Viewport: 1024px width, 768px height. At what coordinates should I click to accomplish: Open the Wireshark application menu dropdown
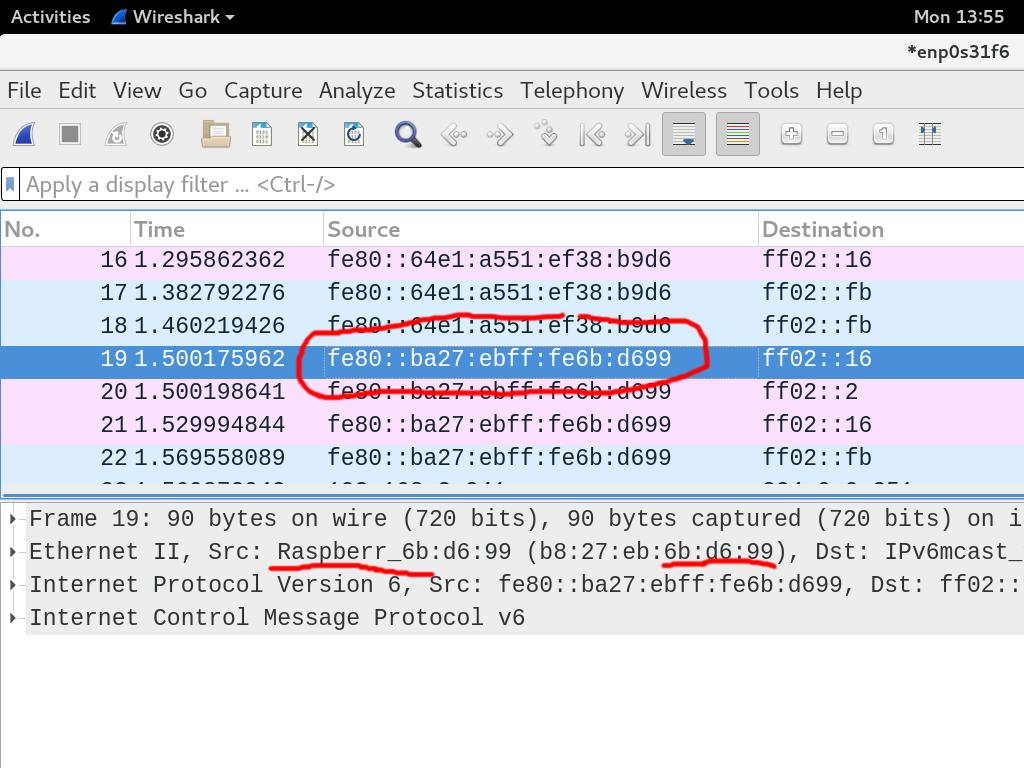(173, 17)
